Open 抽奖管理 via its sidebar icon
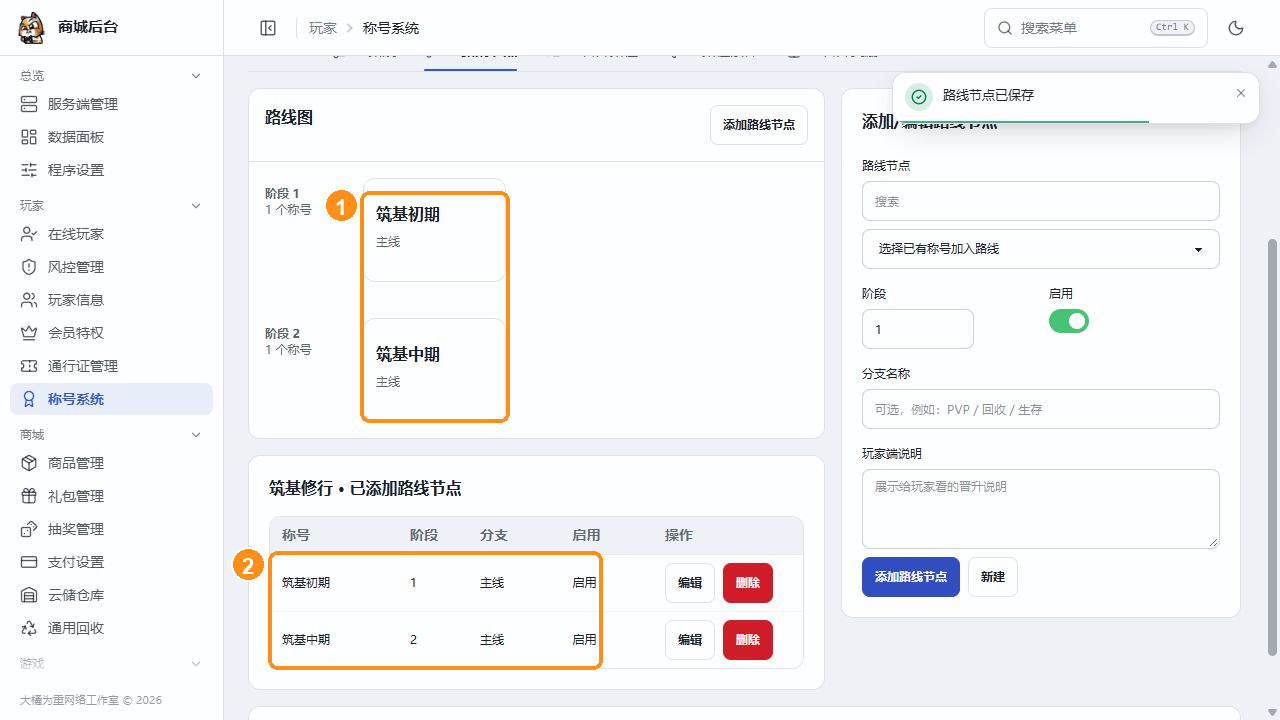This screenshot has width=1280, height=720. 29,529
